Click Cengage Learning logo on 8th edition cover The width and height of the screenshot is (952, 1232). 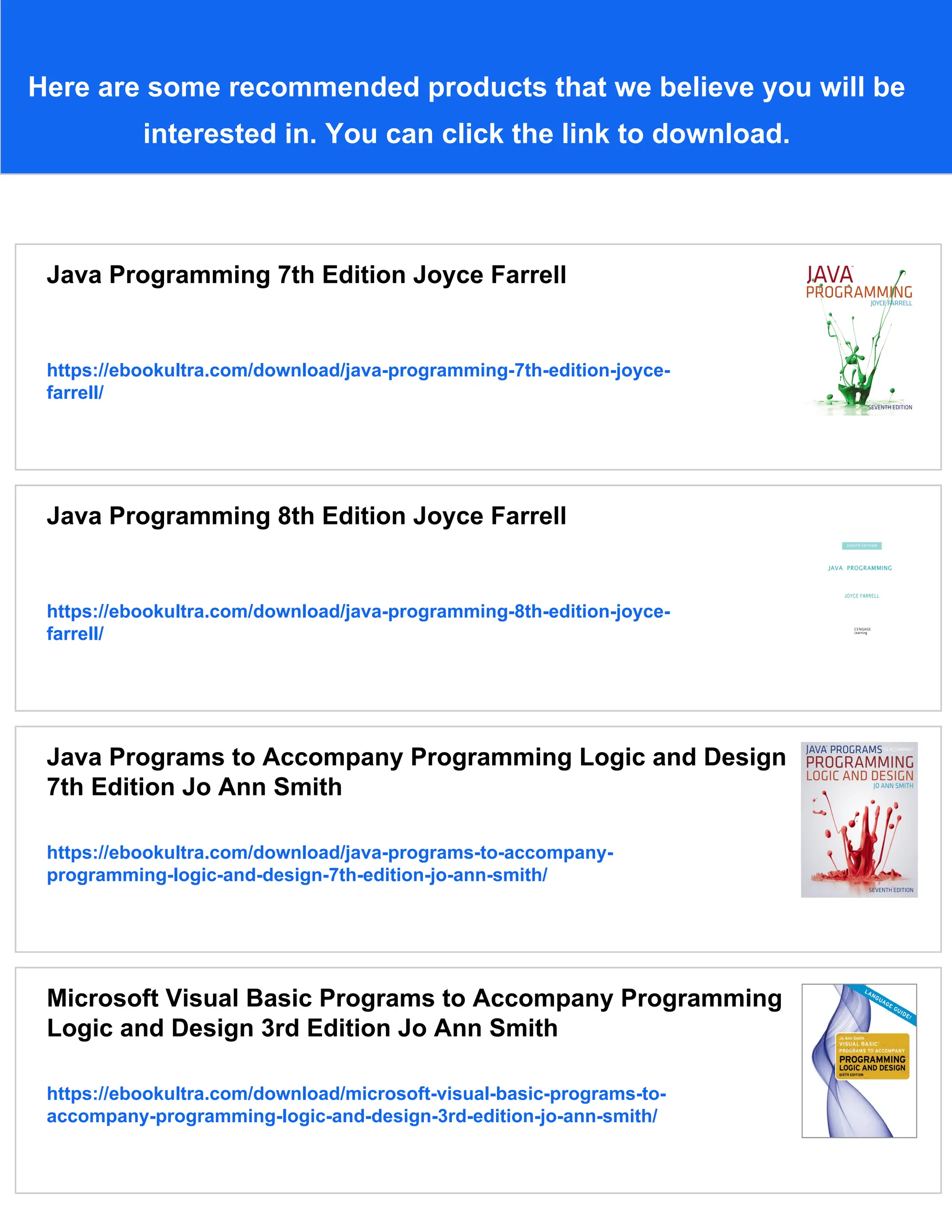(x=862, y=631)
